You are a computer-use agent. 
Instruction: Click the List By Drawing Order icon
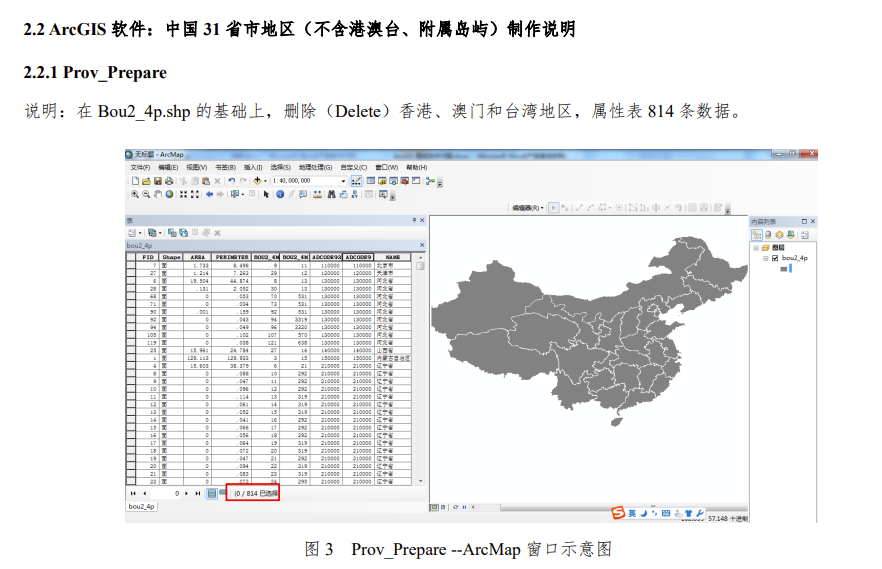point(757,233)
